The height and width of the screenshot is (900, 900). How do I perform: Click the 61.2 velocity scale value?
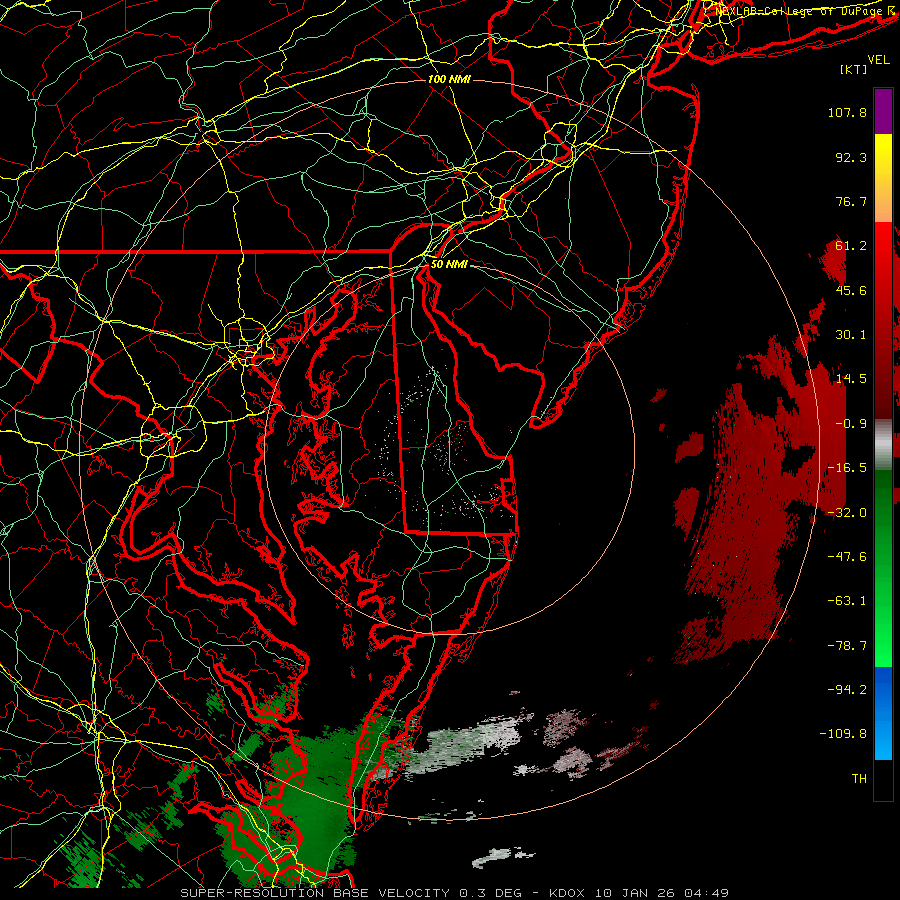851,246
